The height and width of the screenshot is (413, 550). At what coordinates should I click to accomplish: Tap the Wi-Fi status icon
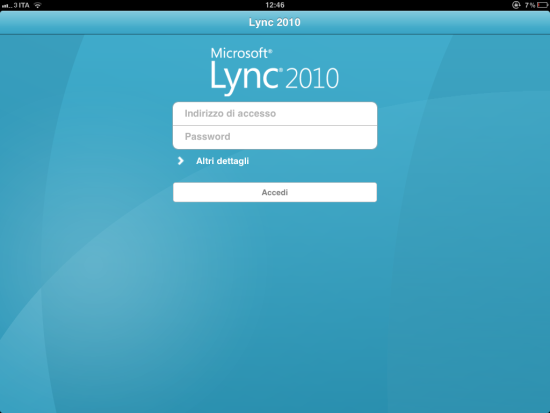tap(38, 5)
